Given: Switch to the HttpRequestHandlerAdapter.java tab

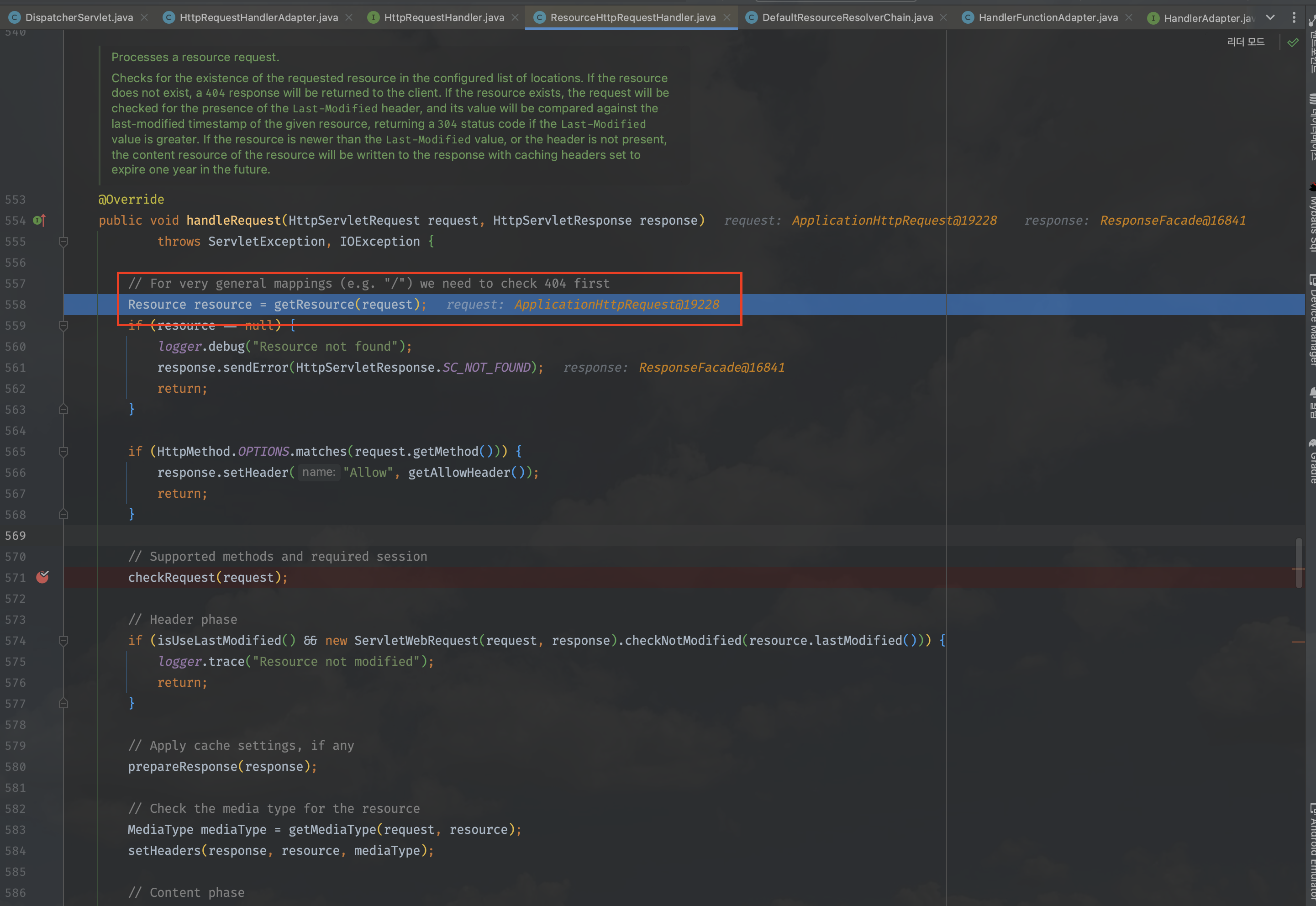Looking at the screenshot, I should [x=259, y=18].
